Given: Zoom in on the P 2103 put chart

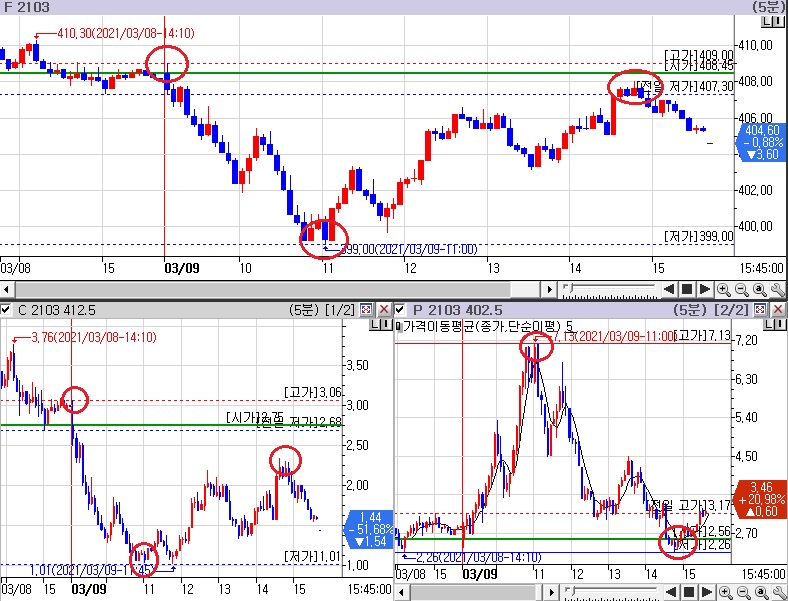Looking at the screenshot, I should [725, 592].
